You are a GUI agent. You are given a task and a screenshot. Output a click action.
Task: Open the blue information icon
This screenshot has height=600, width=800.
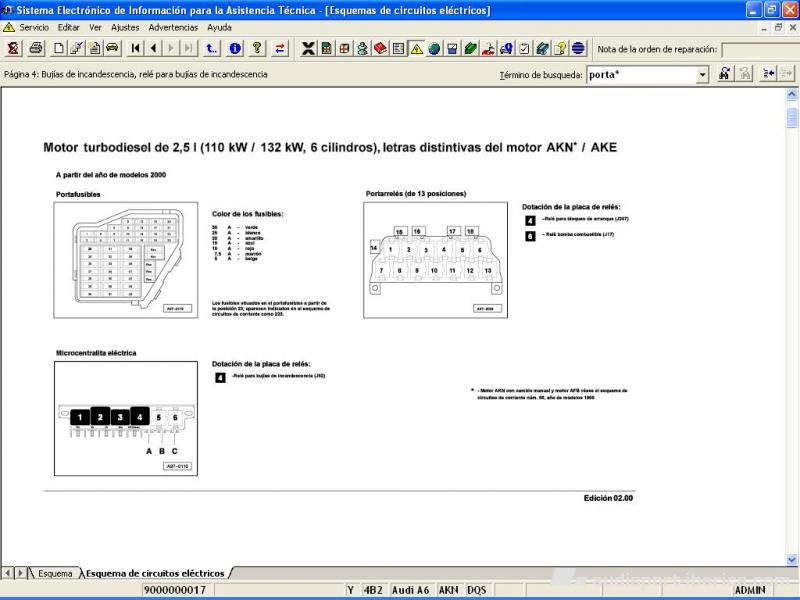point(235,48)
